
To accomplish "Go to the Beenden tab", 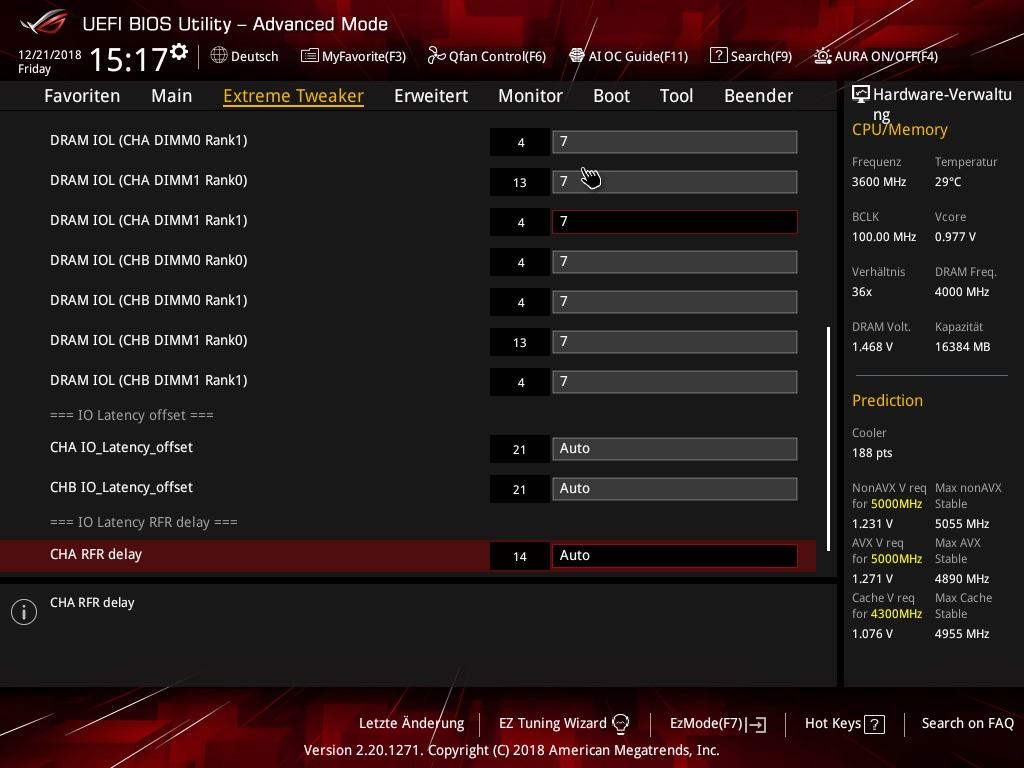I will tap(758, 96).
